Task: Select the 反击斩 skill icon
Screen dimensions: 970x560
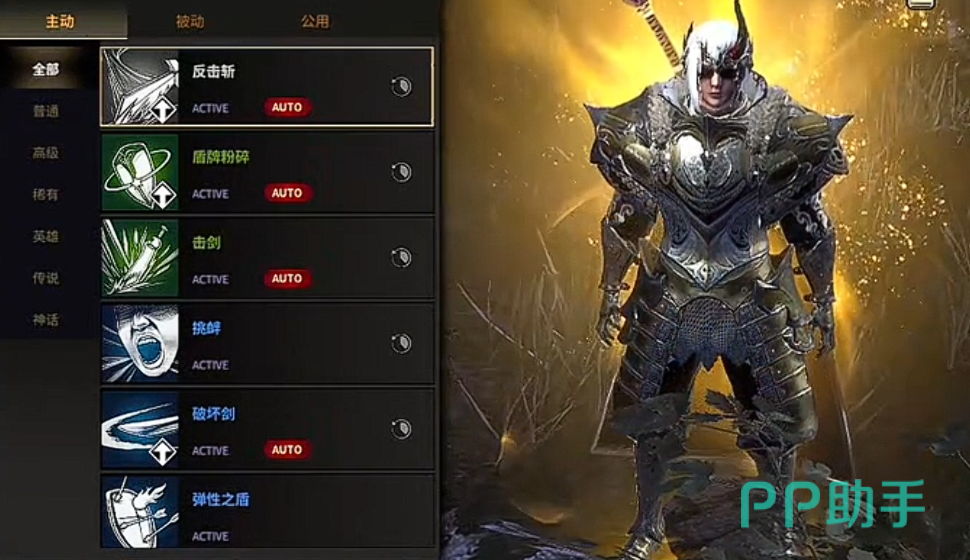Action: tap(140, 87)
